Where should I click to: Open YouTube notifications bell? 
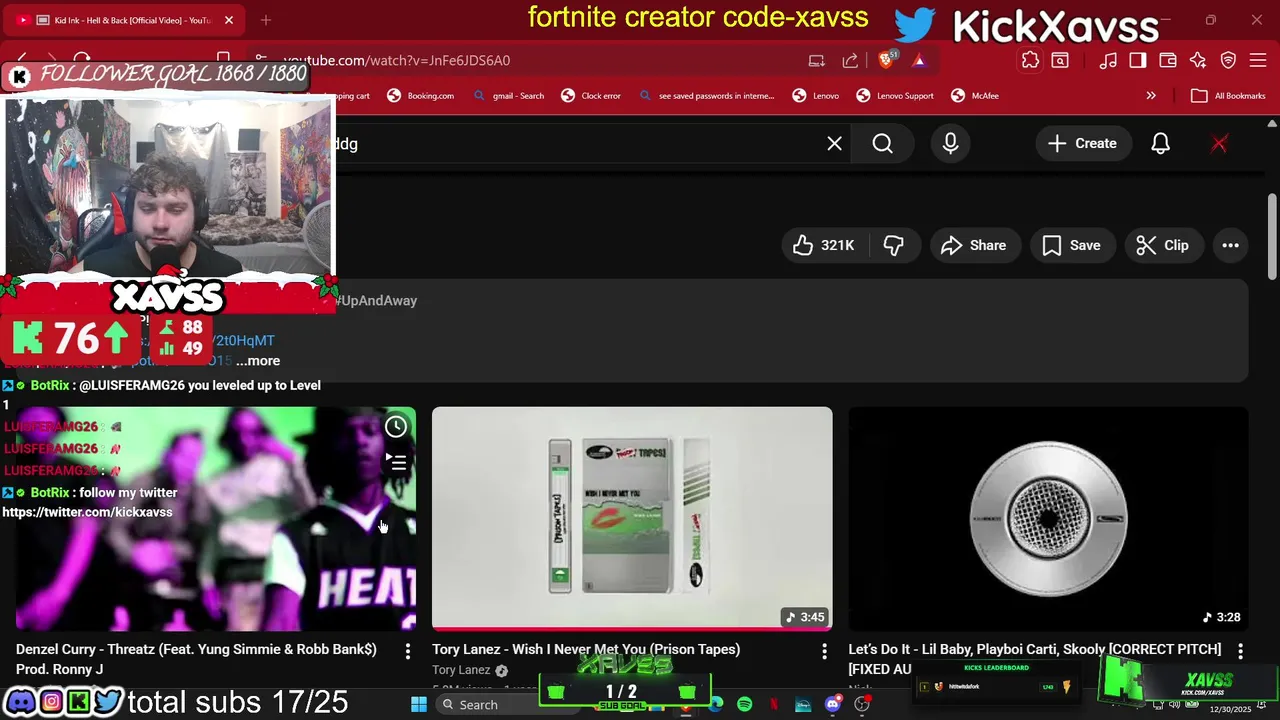click(1160, 143)
